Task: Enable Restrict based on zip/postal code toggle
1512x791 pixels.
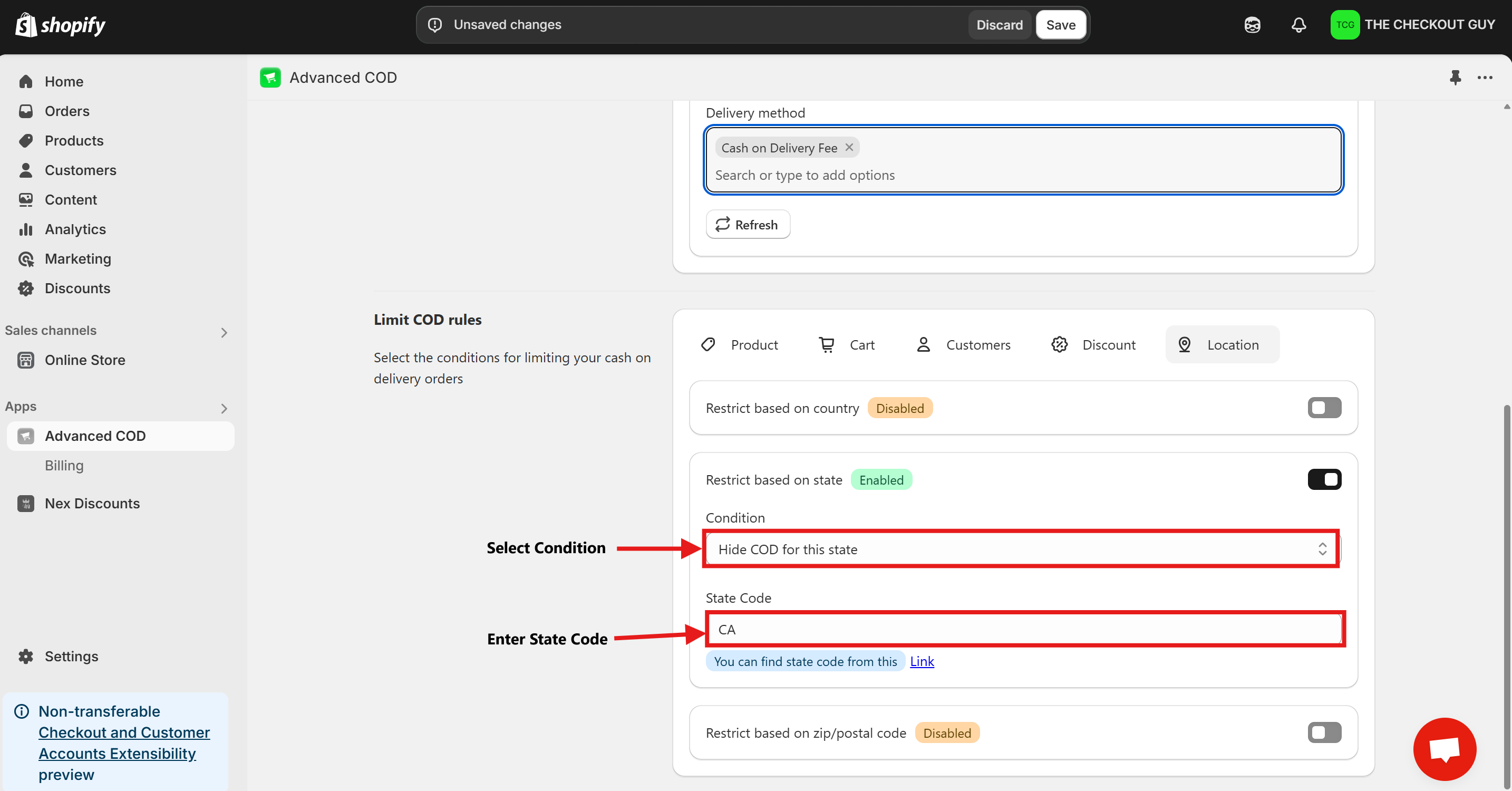Action: point(1324,732)
